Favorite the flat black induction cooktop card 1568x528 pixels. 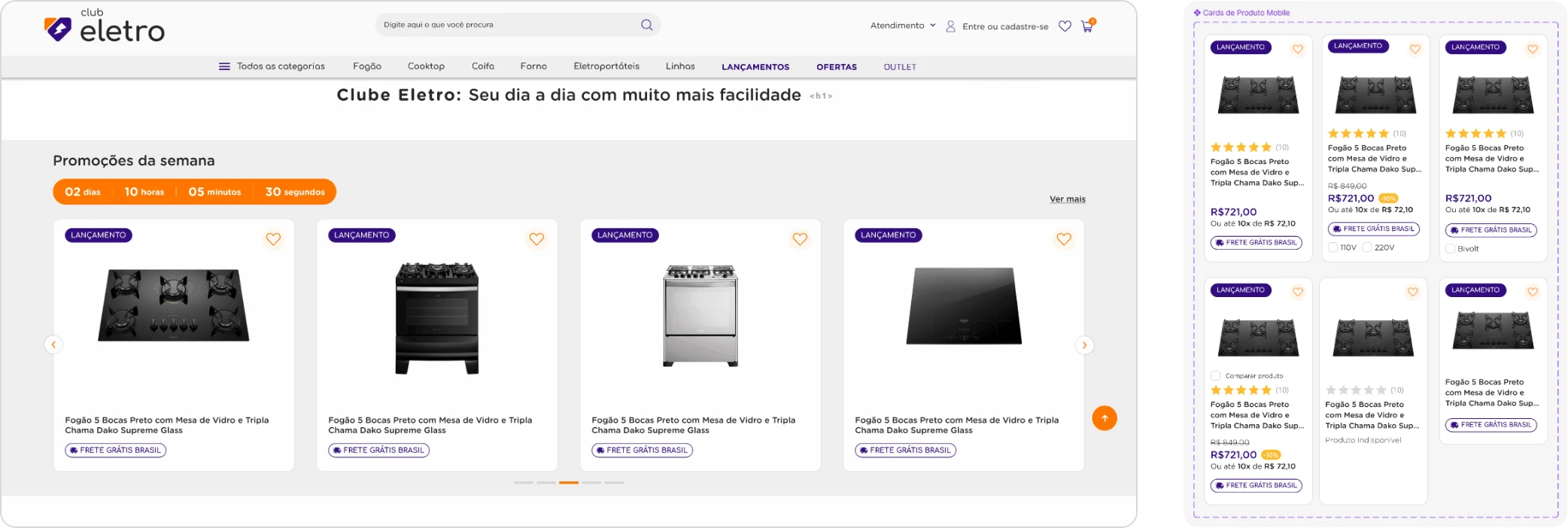[1064, 239]
